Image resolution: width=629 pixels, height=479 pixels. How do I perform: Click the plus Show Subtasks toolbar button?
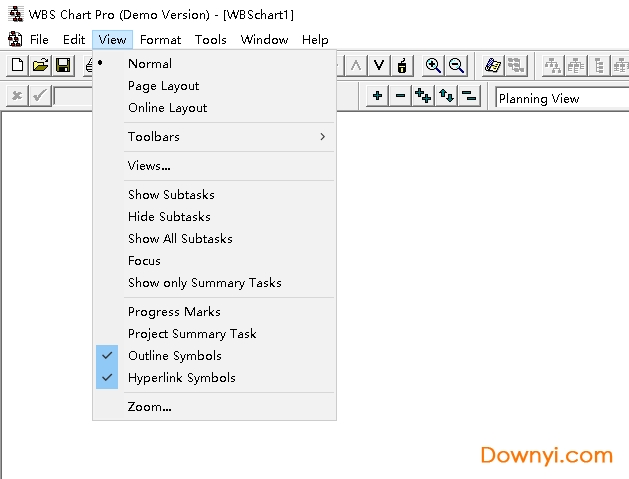click(x=377, y=96)
